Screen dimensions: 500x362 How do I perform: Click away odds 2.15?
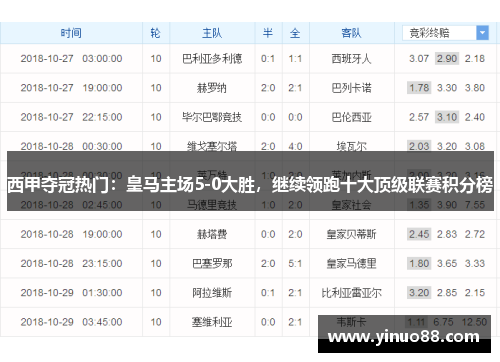(x=475, y=293)
